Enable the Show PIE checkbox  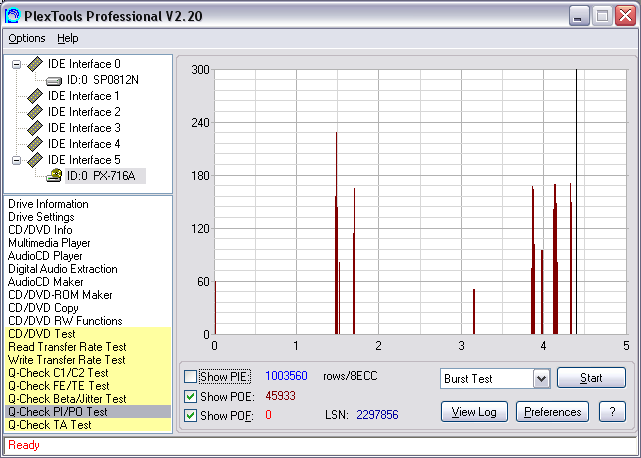[191, 376]
